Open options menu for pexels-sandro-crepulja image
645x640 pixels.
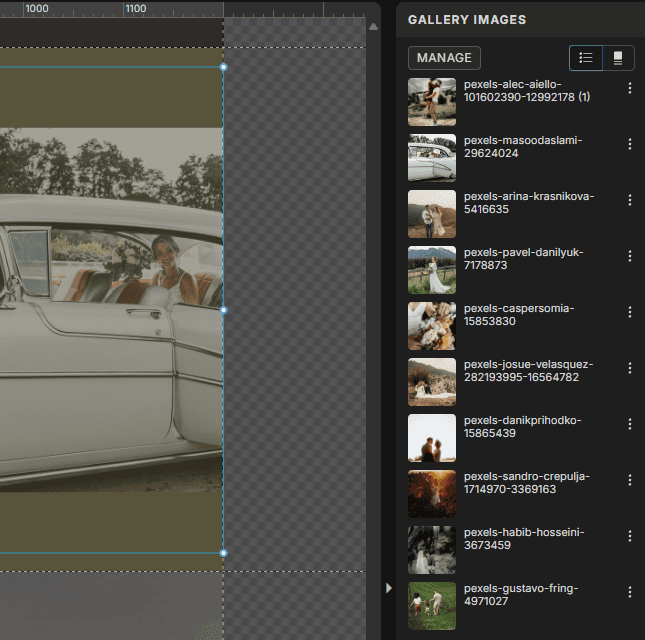[629, 480]
